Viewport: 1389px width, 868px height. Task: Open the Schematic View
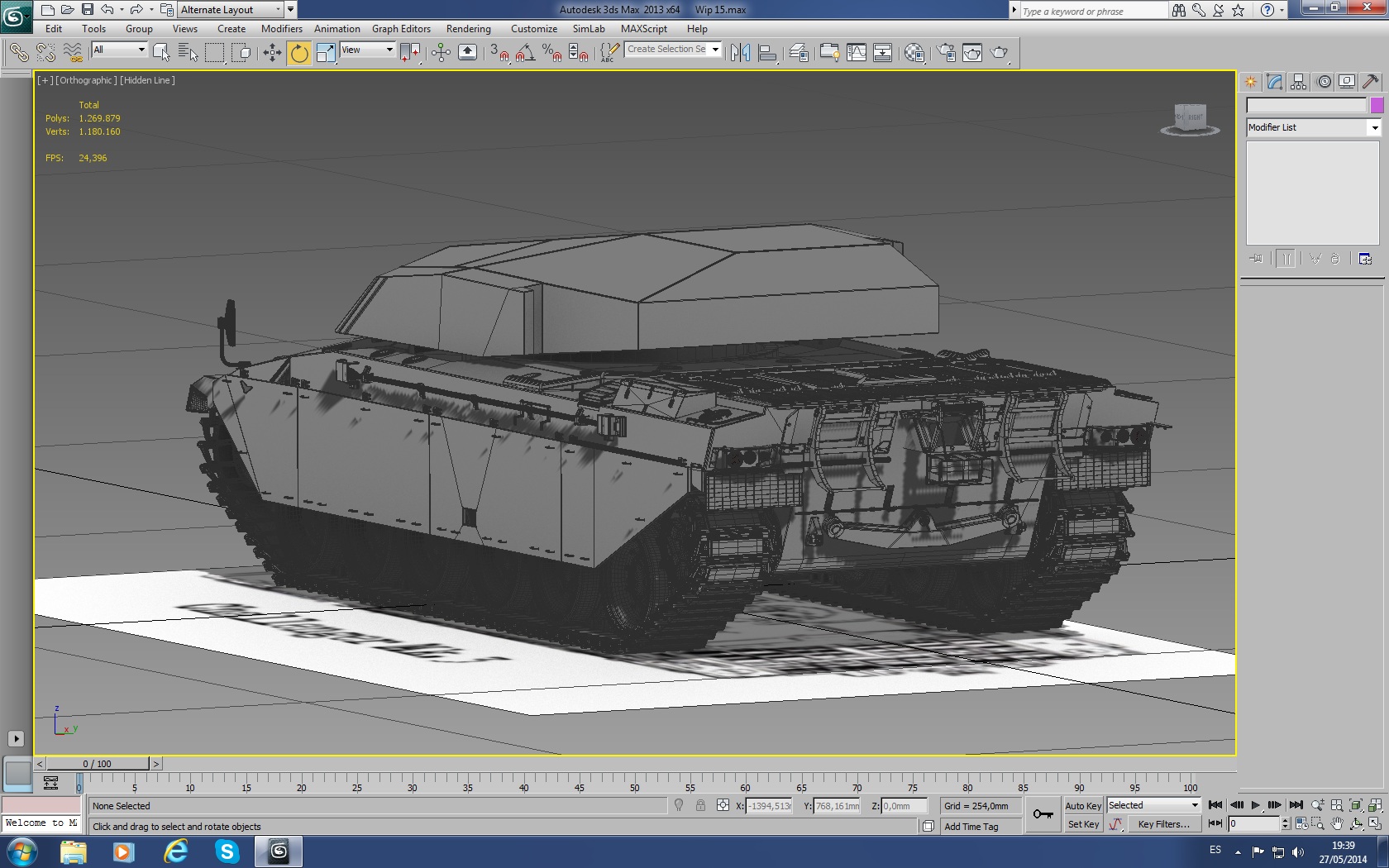point(883,53)
